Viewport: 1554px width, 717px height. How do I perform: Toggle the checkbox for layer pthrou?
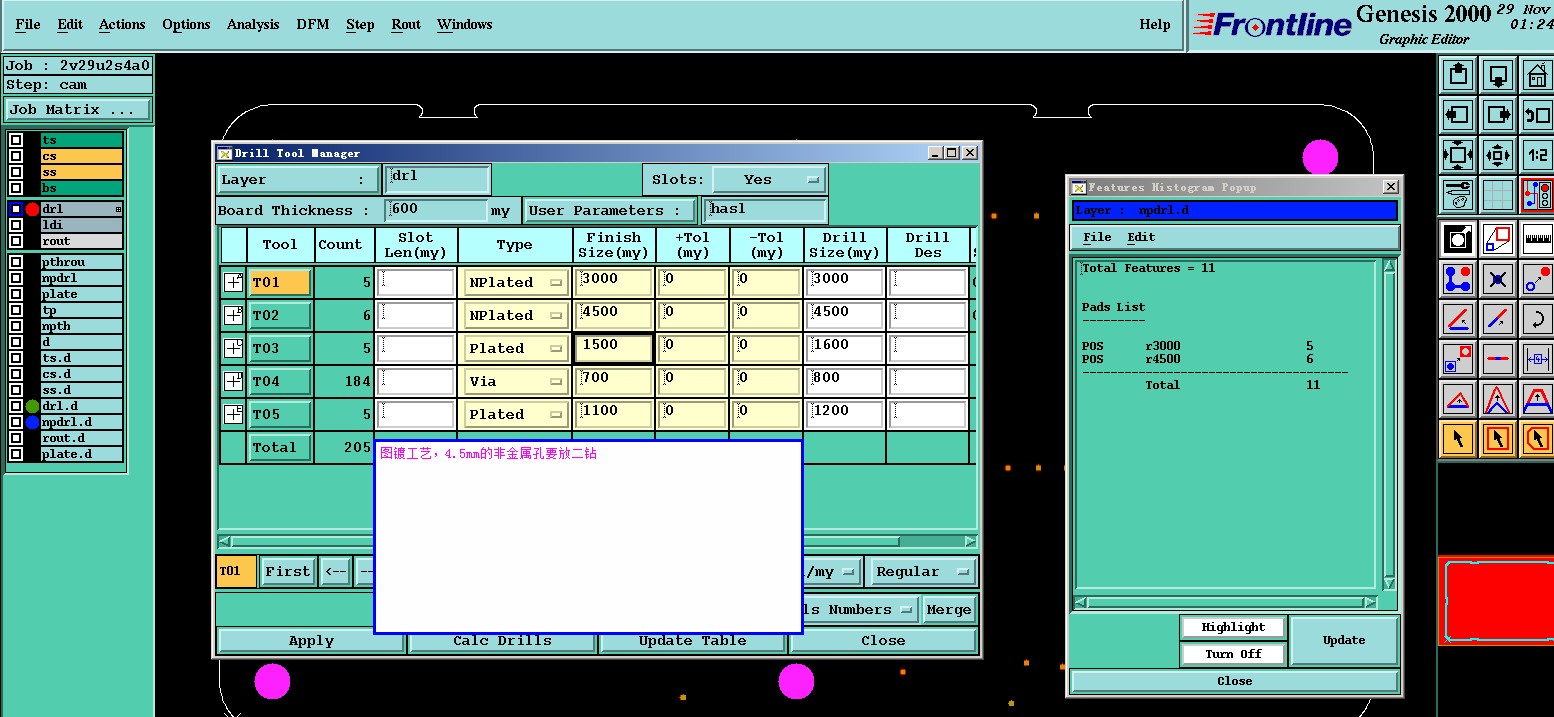pyautogui.click(x=16, y=262)
